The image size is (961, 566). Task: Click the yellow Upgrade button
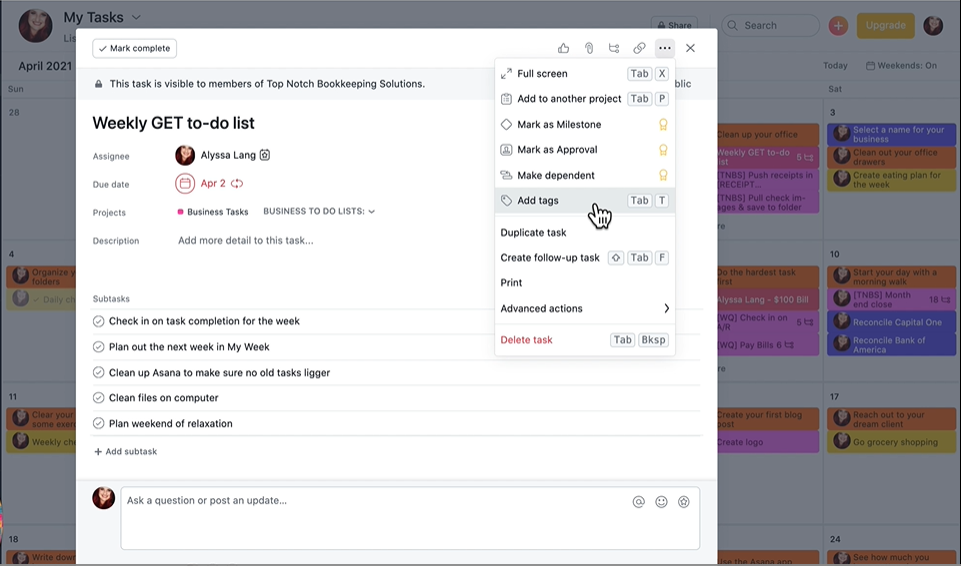tap(886, 25)
